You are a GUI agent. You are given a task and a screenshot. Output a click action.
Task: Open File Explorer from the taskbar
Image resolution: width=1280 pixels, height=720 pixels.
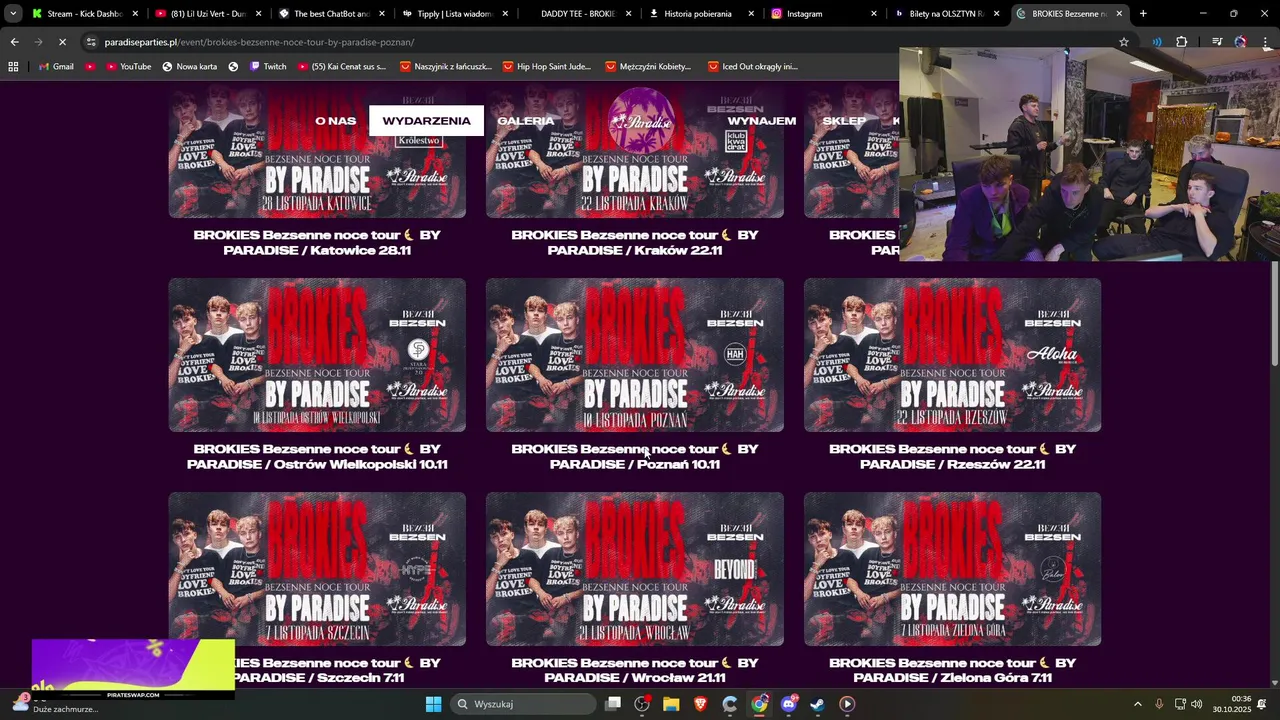[671, 704]
